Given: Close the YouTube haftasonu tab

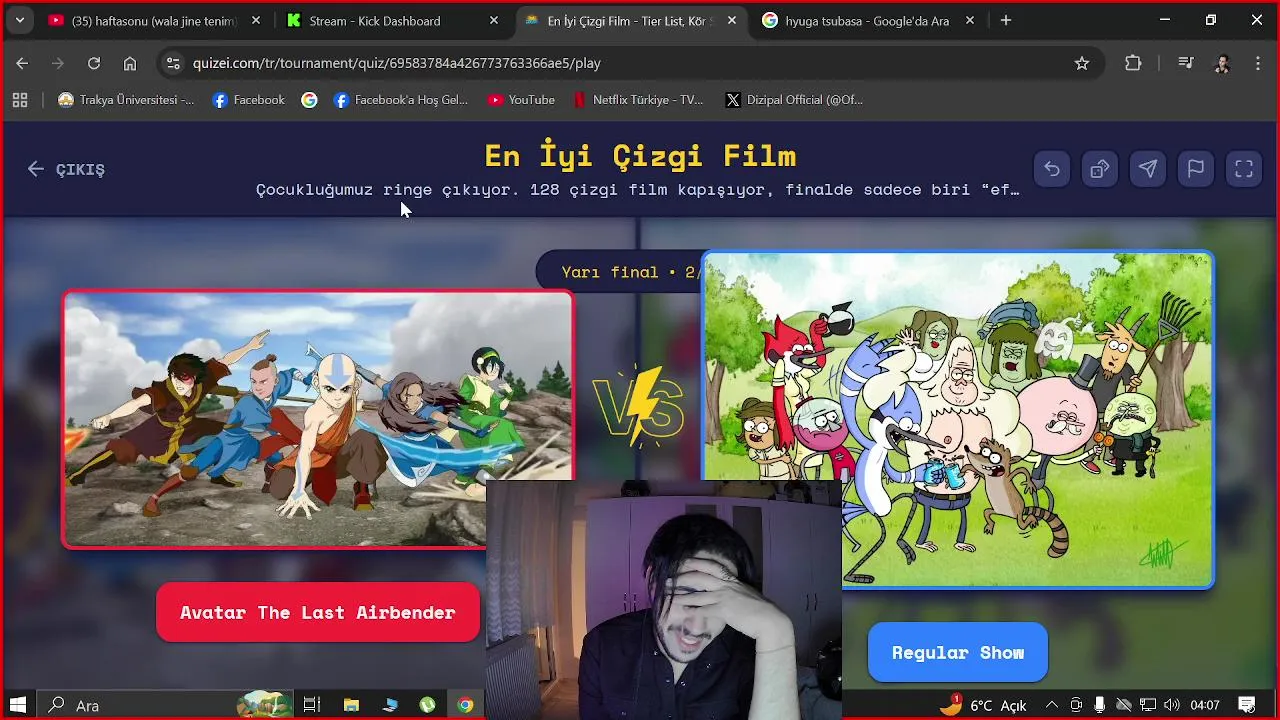Looking at the screenshot, I should click(x=256, y=20).
